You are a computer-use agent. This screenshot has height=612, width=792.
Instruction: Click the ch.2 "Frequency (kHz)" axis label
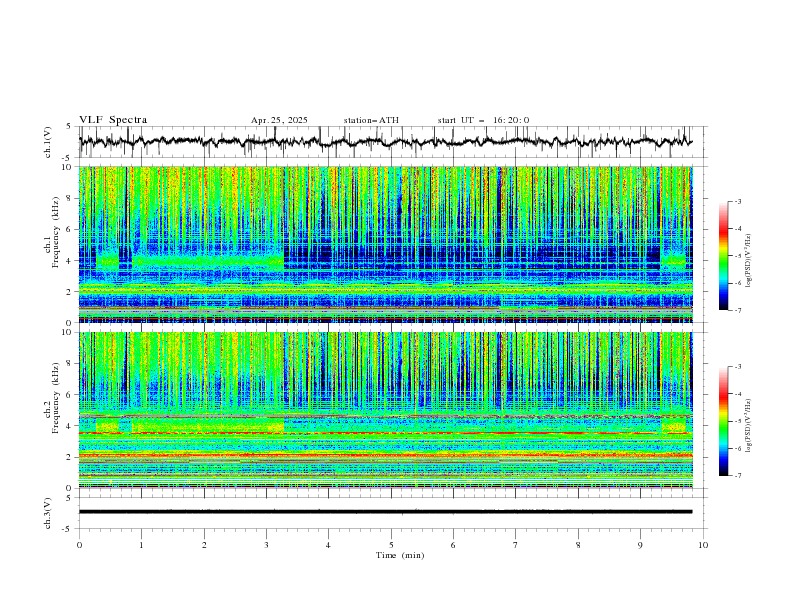tap(56, 397)
